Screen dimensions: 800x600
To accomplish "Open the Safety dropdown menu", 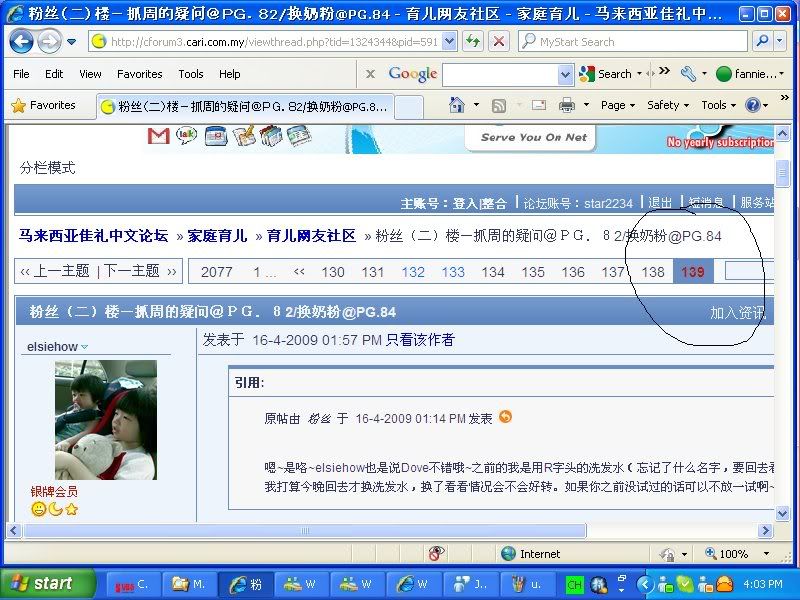I will (x=668, y=105).
